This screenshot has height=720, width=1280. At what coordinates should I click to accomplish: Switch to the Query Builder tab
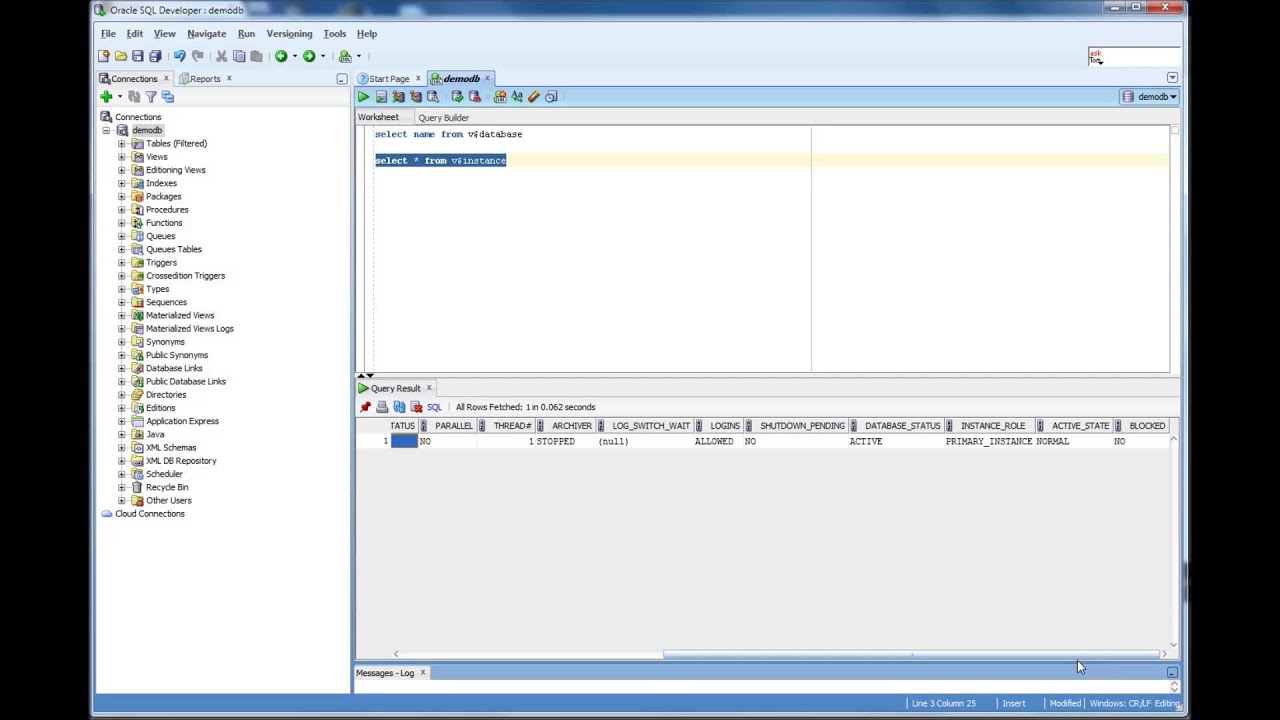[x=443, y=118]
